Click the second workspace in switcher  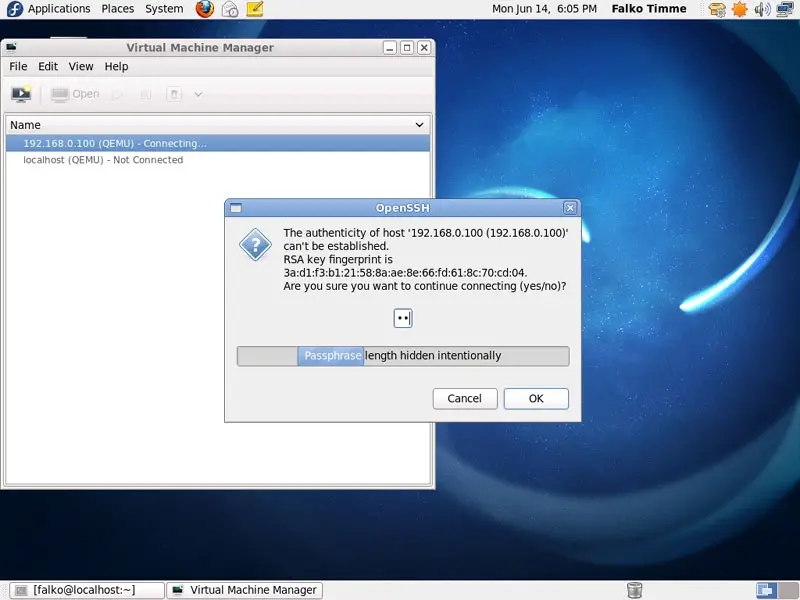[786, 590]
